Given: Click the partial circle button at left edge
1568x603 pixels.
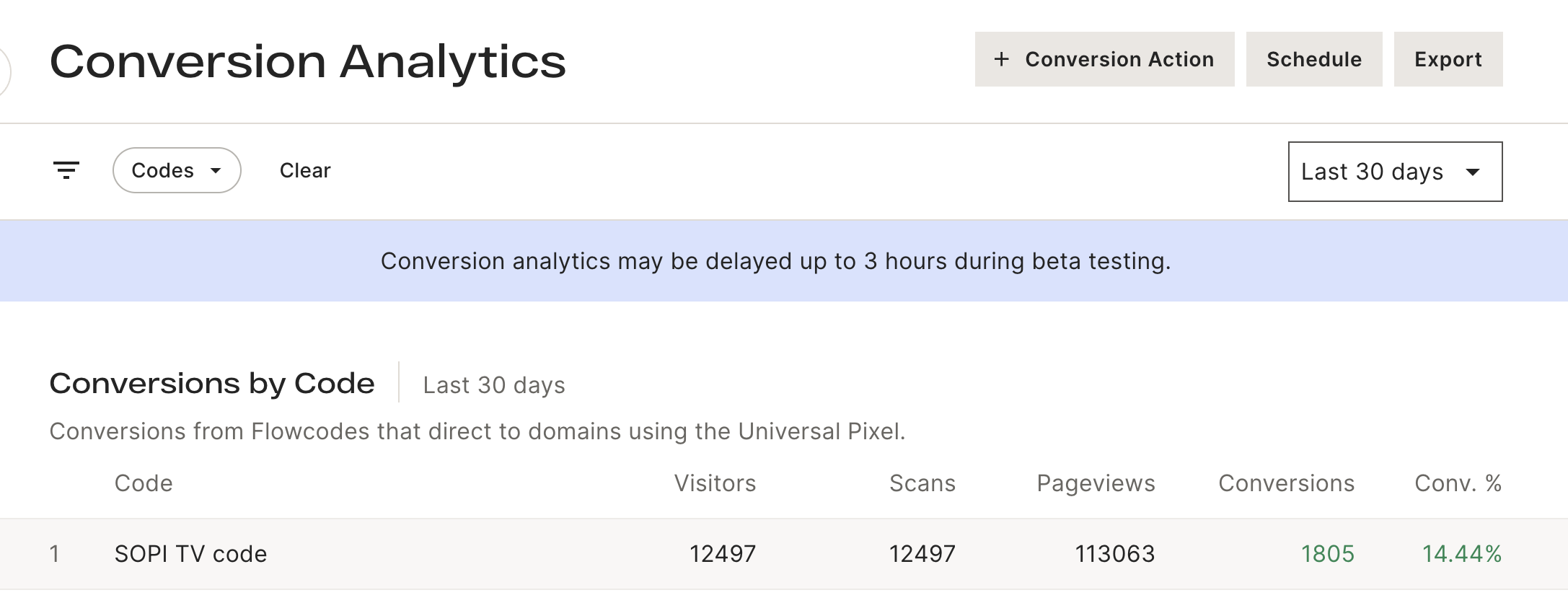Looking at the screenshot, I should pos(4,71).
